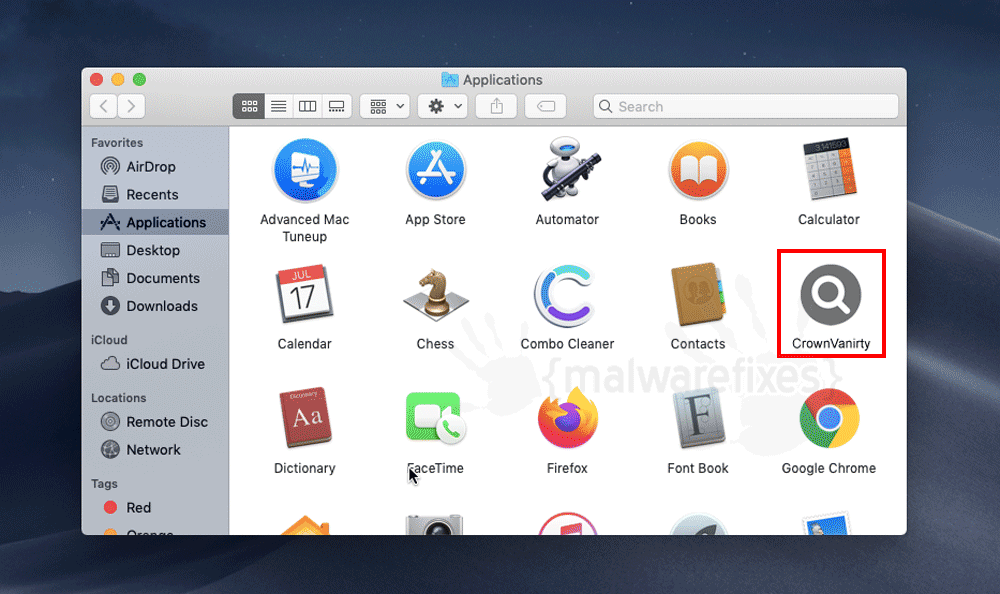1000x594 pixels.
Task: Switch to icon view in toolbar
Action: click(249, 106)
